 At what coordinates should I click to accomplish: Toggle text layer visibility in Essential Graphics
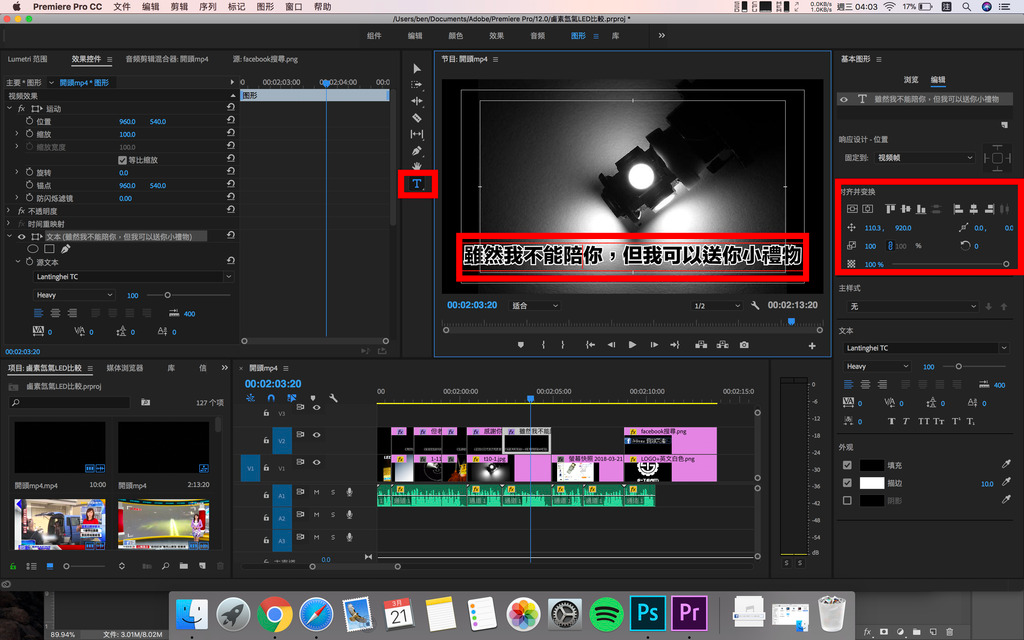tap(844, 99)
